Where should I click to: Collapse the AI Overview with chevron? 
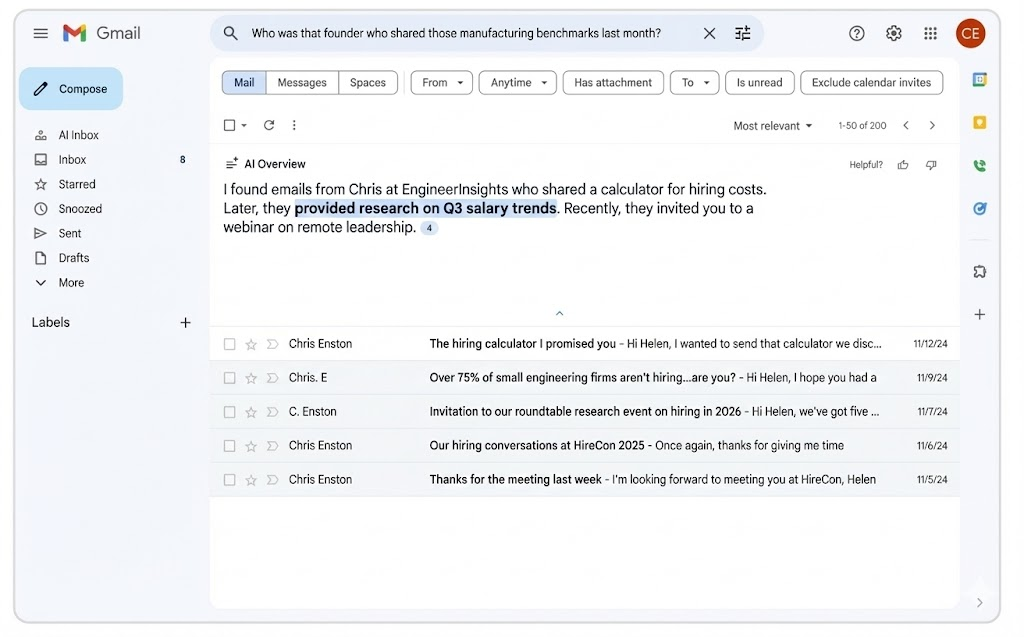coord(559,313)
